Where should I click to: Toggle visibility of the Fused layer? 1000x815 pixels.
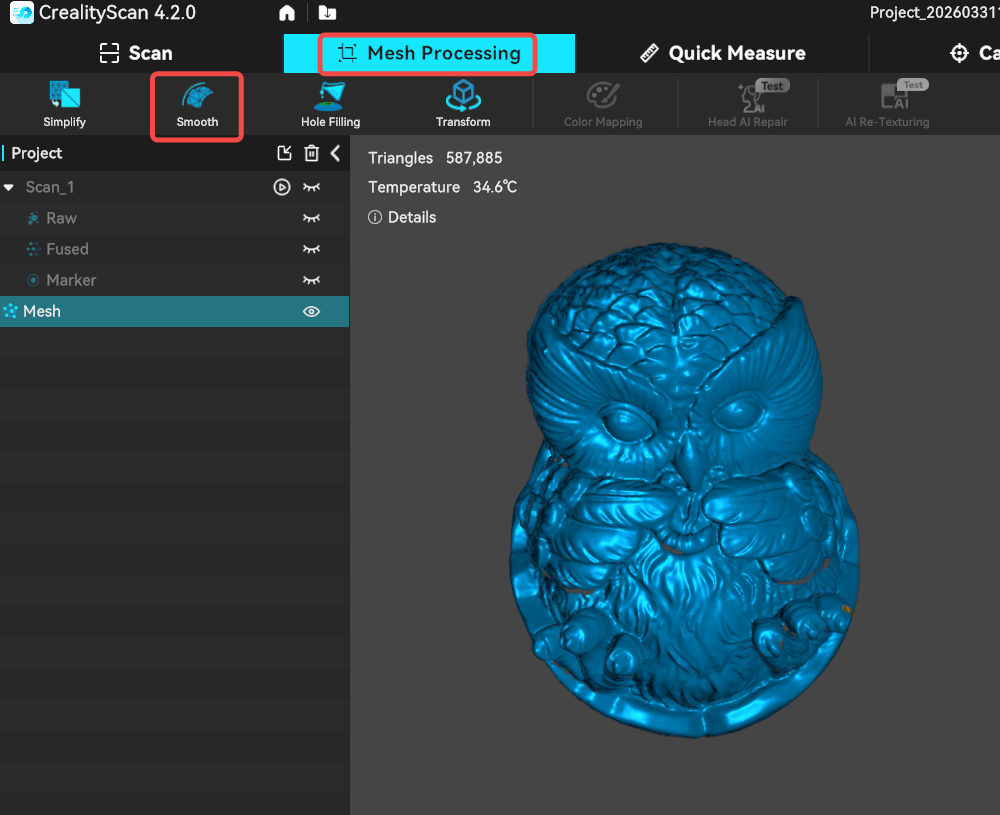tap(312, 249)
